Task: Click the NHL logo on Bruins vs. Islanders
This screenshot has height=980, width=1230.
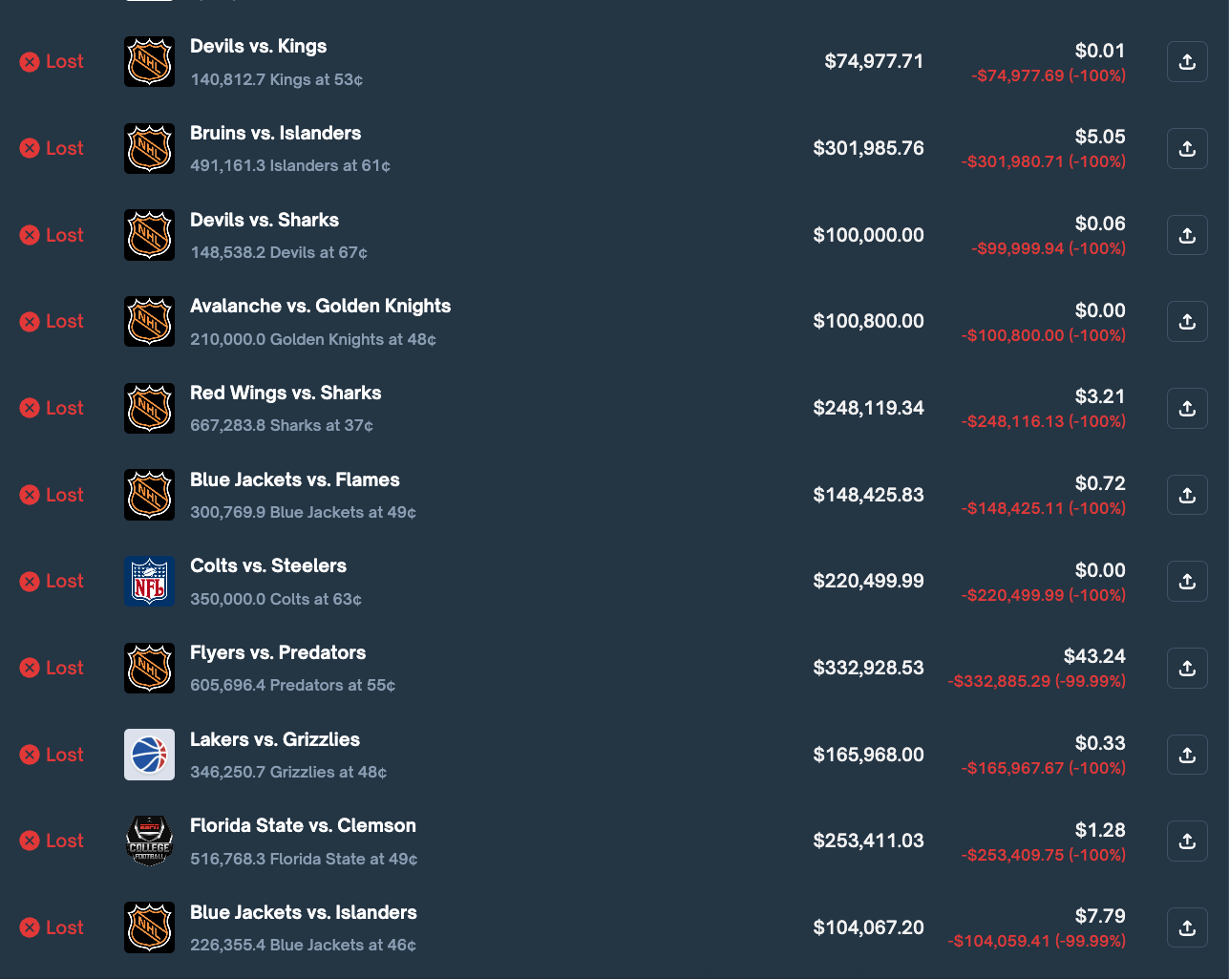Action: (x=149, y=148)
